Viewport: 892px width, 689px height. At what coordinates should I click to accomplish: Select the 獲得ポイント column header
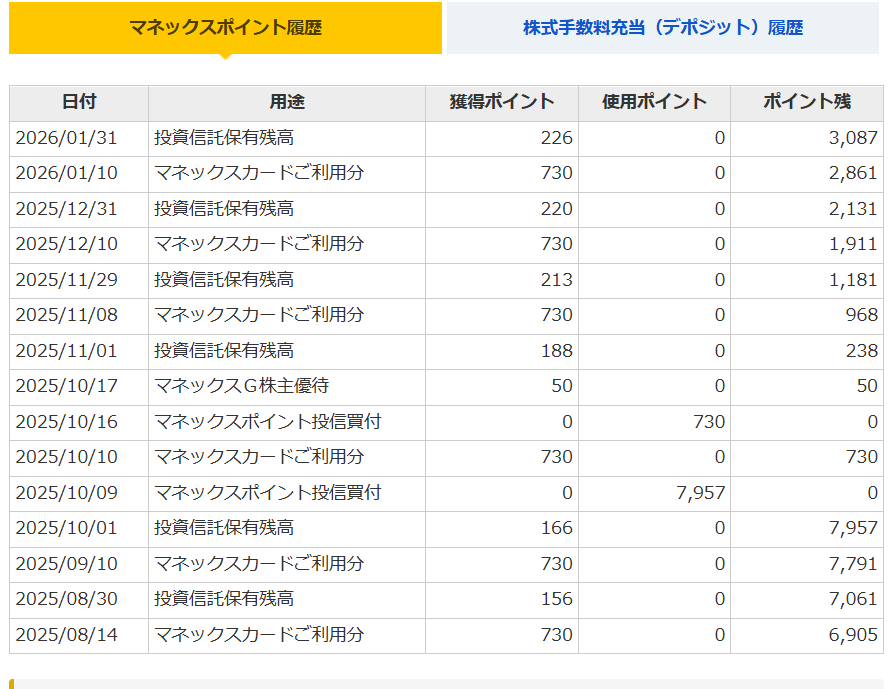click(501, 102)
